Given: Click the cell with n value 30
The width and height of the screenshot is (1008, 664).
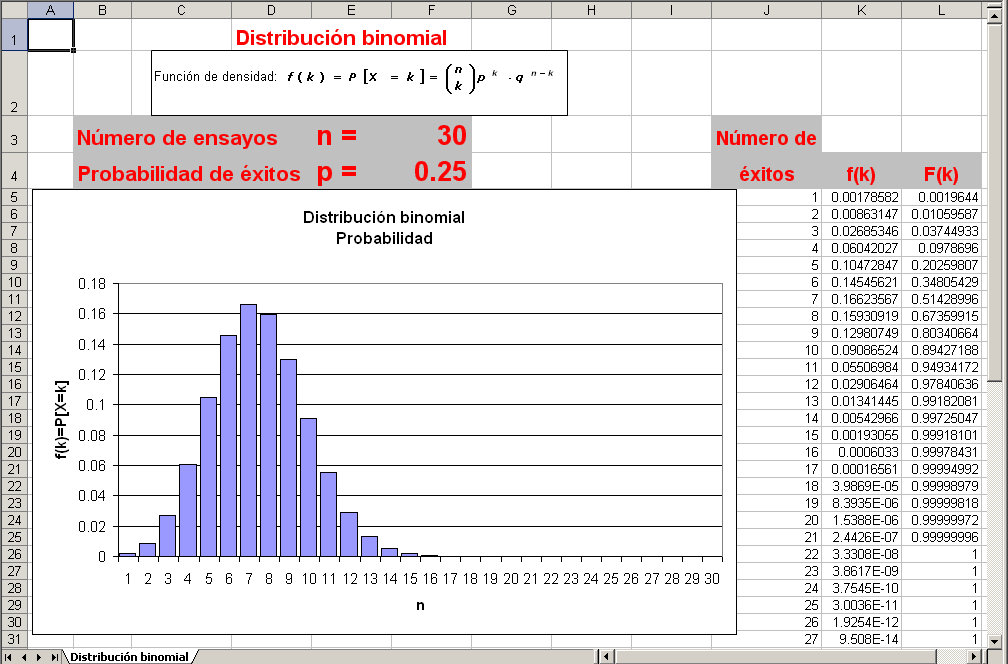Looking at the screenshot, I should click(431, 136).
